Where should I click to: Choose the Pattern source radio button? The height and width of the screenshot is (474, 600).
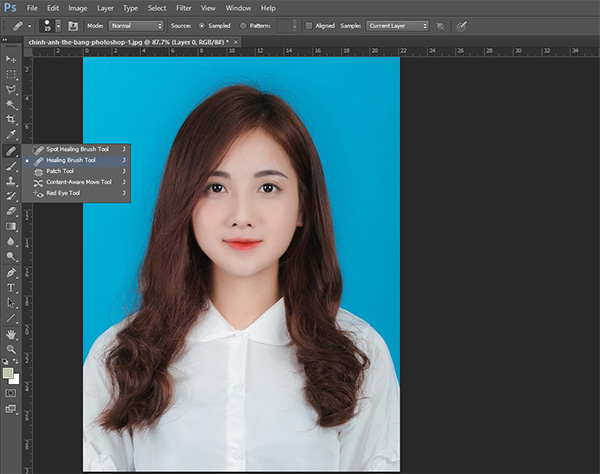pos(244,25)
